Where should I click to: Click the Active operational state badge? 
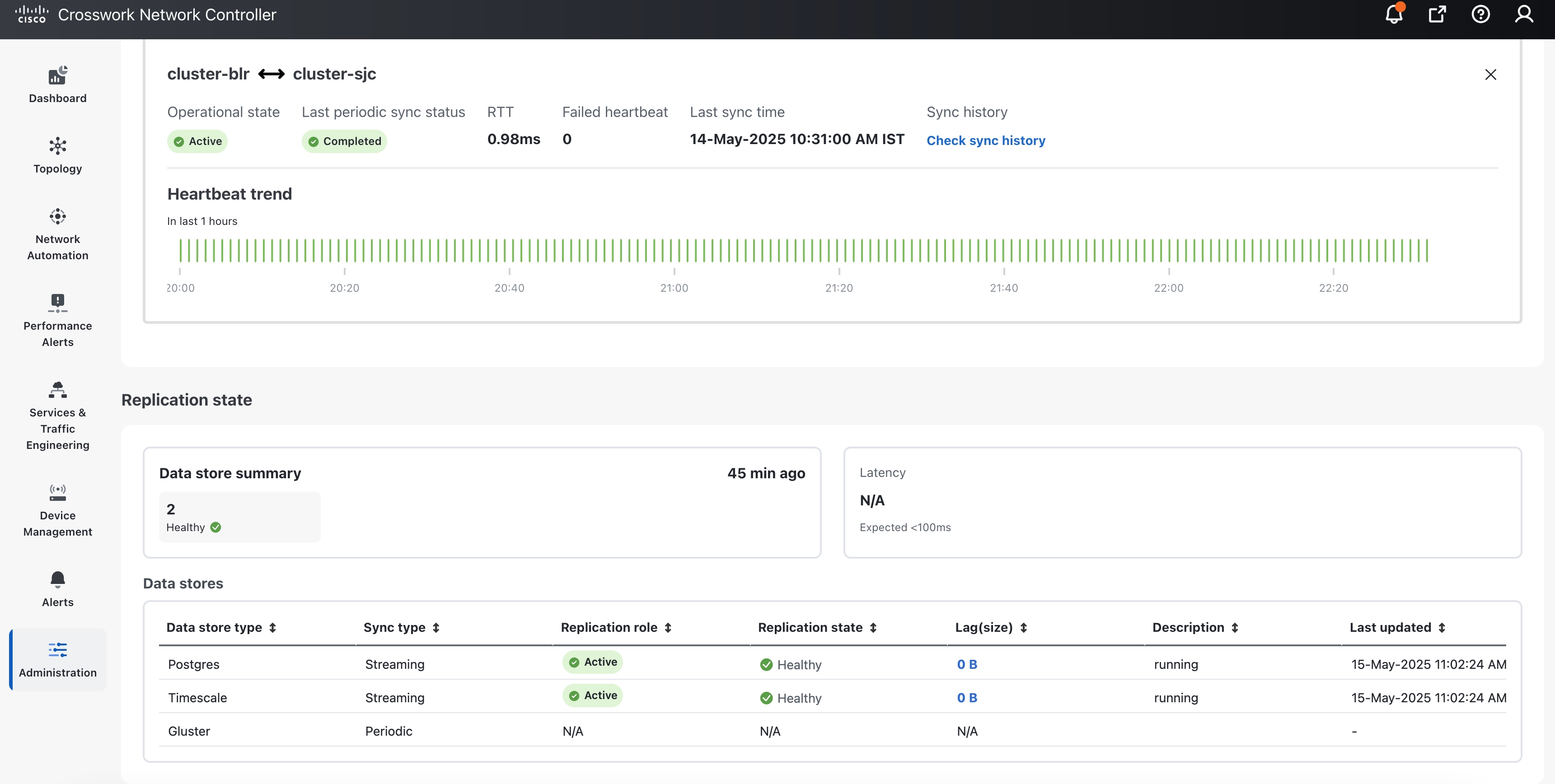click(197, 141)
